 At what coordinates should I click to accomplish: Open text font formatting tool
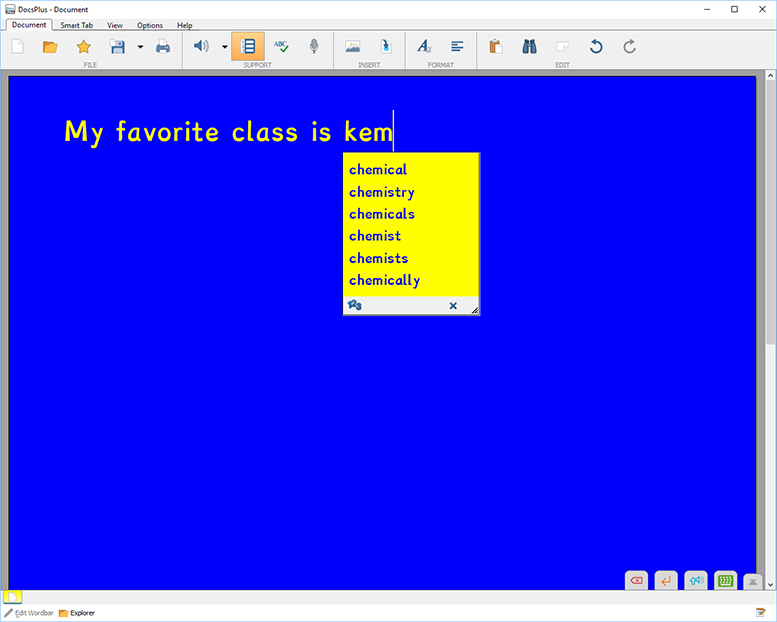coord(424,46)
